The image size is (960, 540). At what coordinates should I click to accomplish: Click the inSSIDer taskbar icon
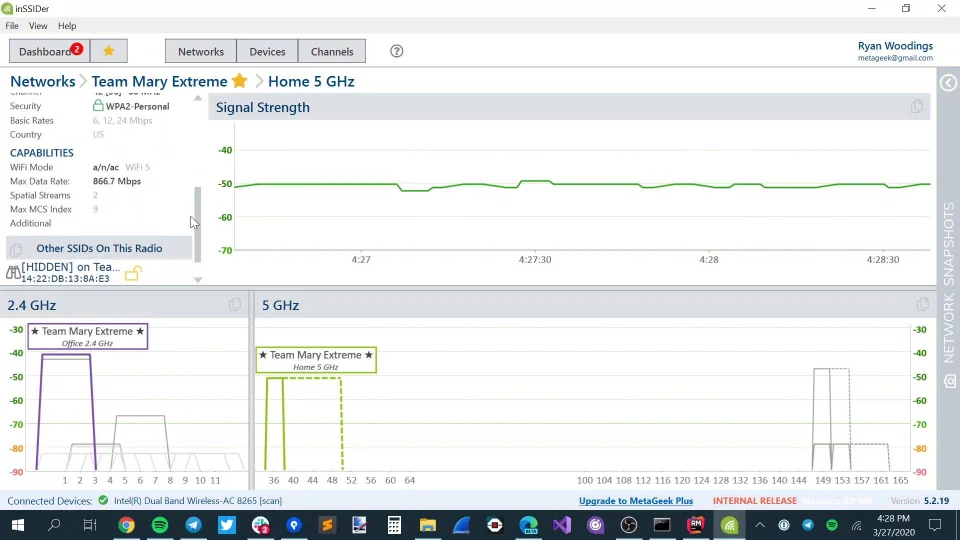click(x=729, y=525)
